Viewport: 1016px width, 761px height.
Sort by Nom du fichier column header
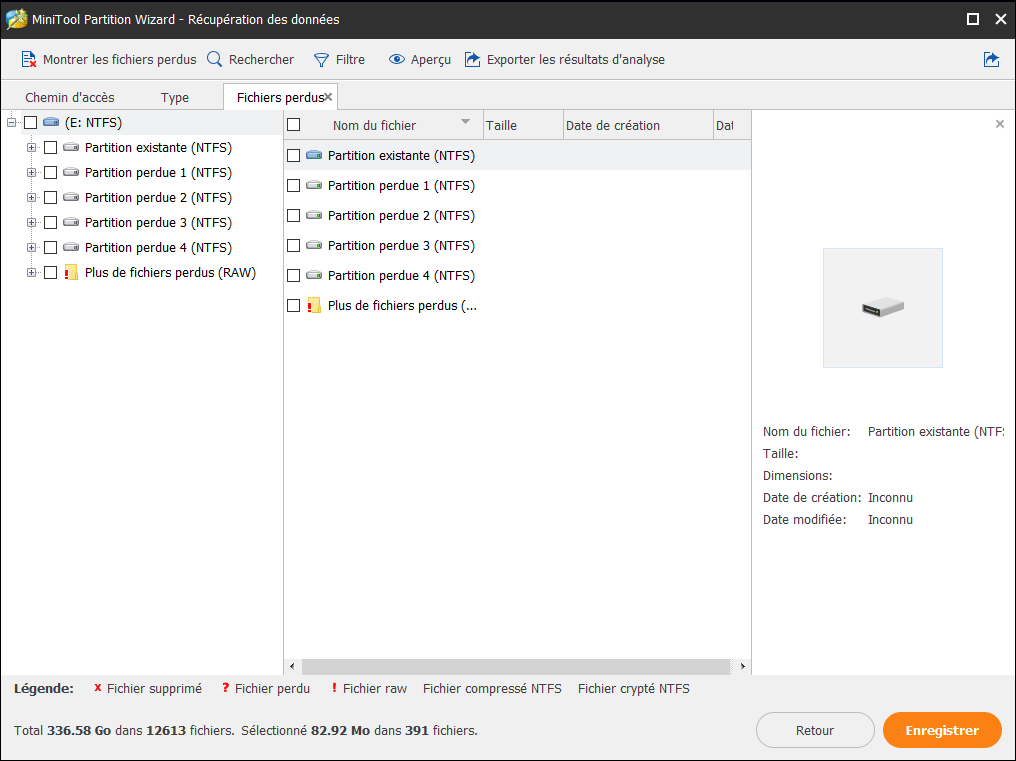click(384, 125)
